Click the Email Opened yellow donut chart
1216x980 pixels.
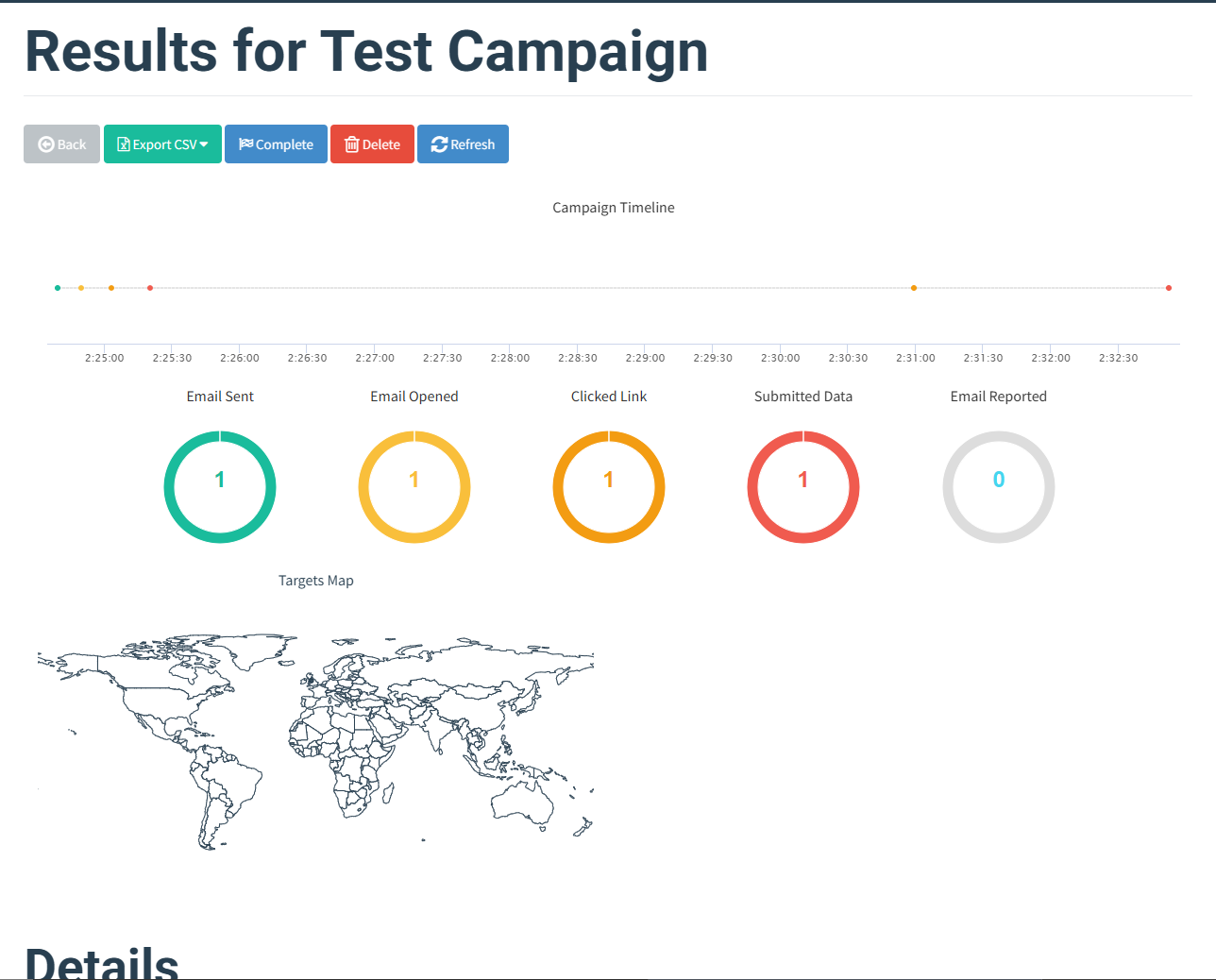(414, 487)
